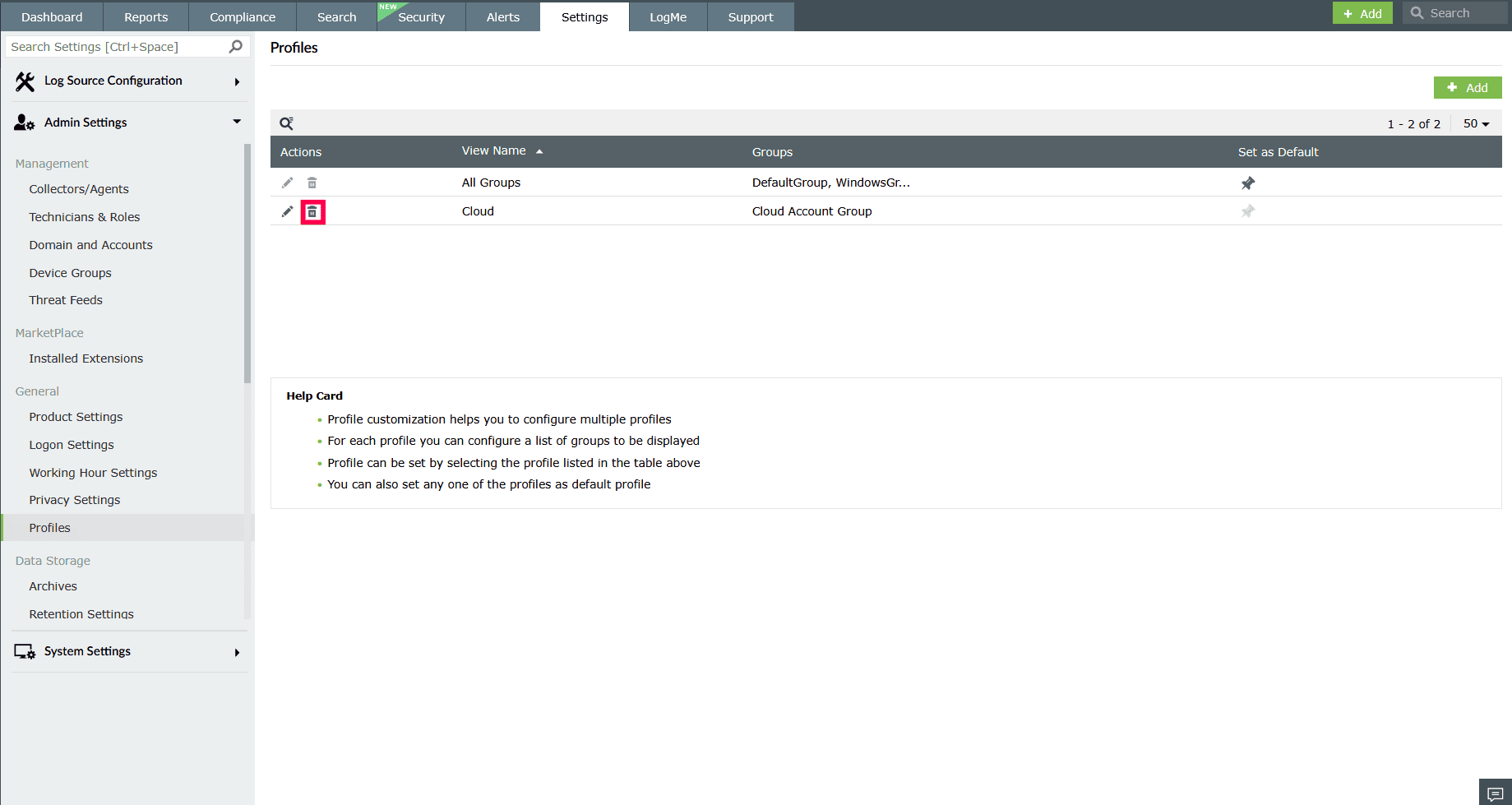The width and height of the screenshot is (1512, 805).
Task: Click Add button above profiles table
Action: click(x=1468, y=87)
